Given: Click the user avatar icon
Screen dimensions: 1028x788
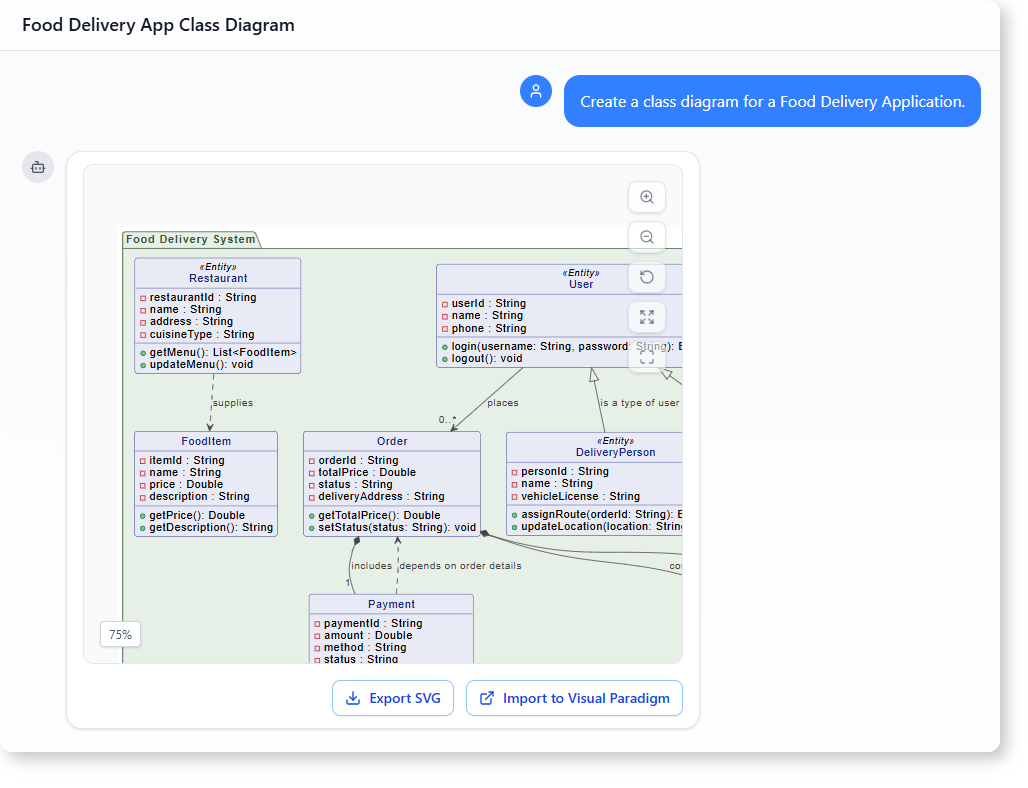Looking at the screenshot, I should coord(536,91).
